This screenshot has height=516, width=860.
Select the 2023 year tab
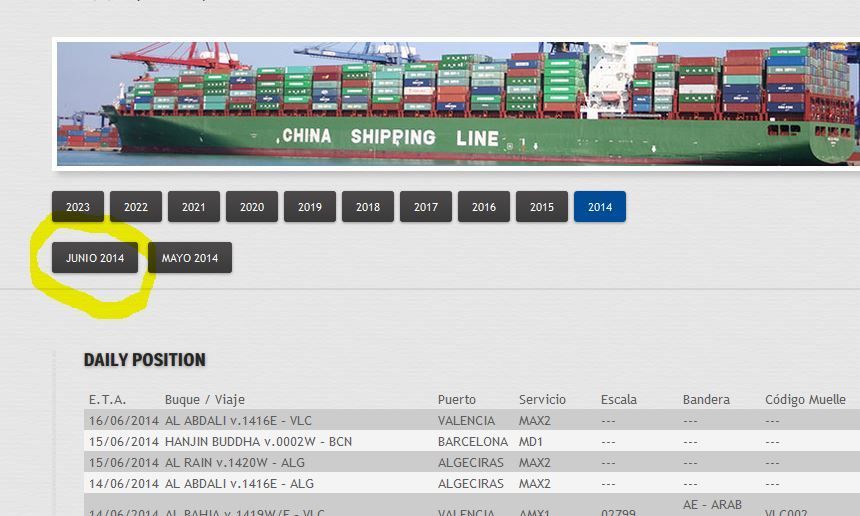pos(78,207)
